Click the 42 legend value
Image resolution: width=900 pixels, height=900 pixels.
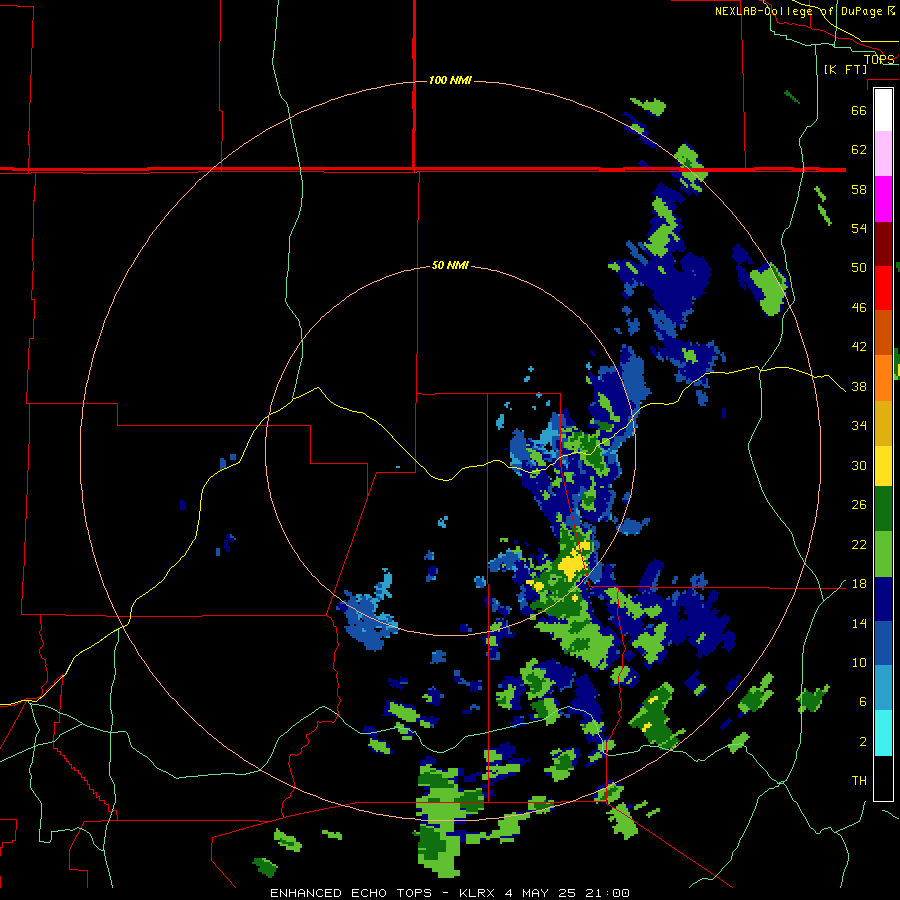859,347
